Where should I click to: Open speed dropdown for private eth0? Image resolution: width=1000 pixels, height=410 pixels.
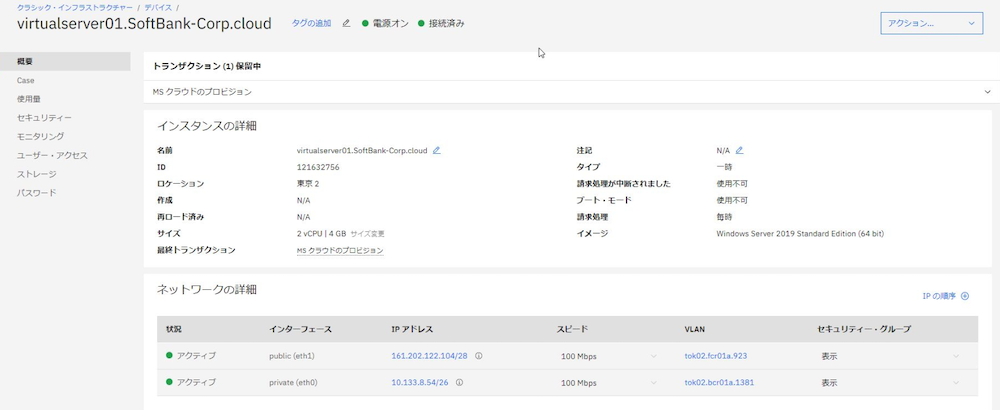(x=655, y=382)
